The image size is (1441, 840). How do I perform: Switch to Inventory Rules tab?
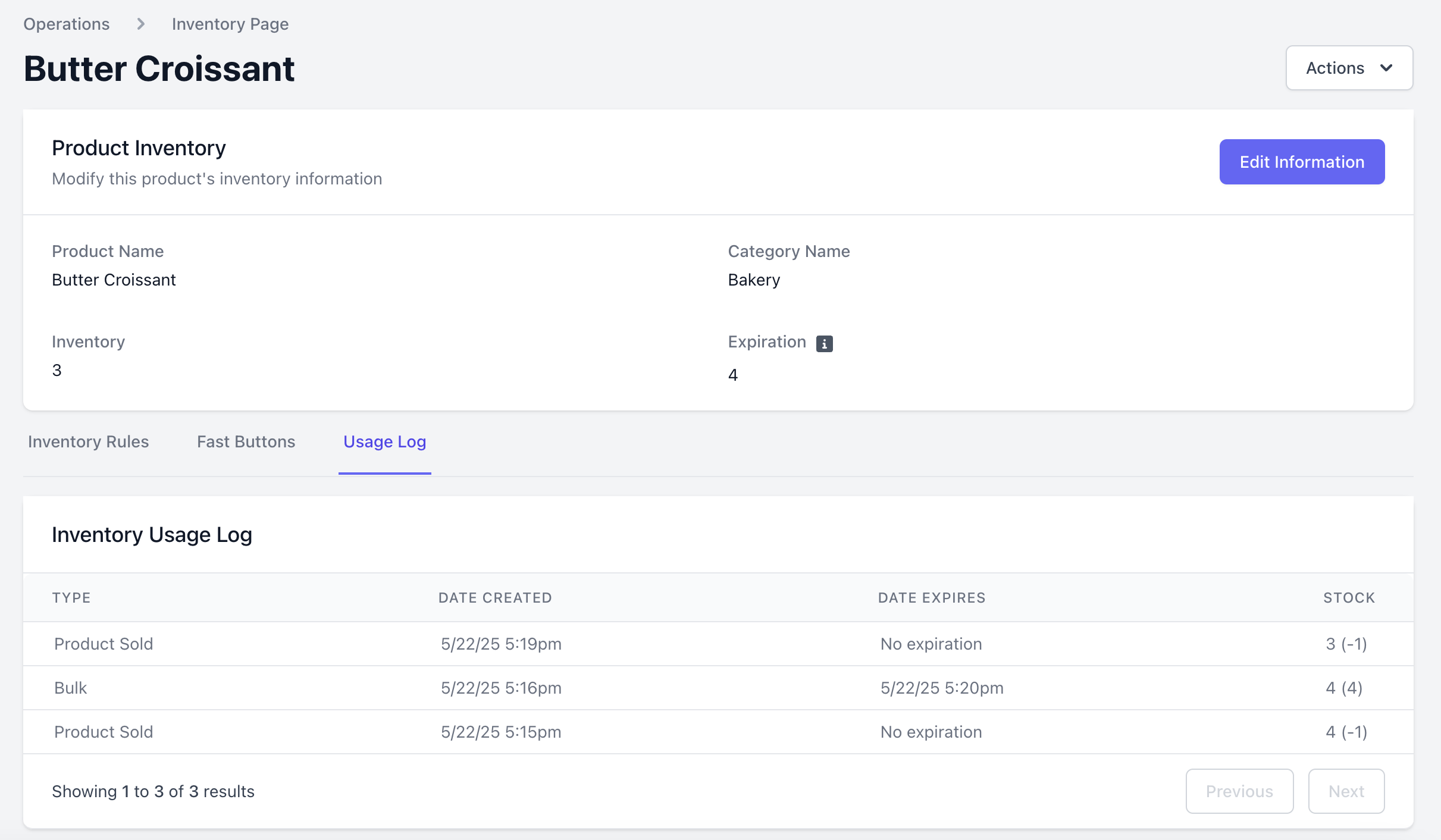(x=88, y=441)
